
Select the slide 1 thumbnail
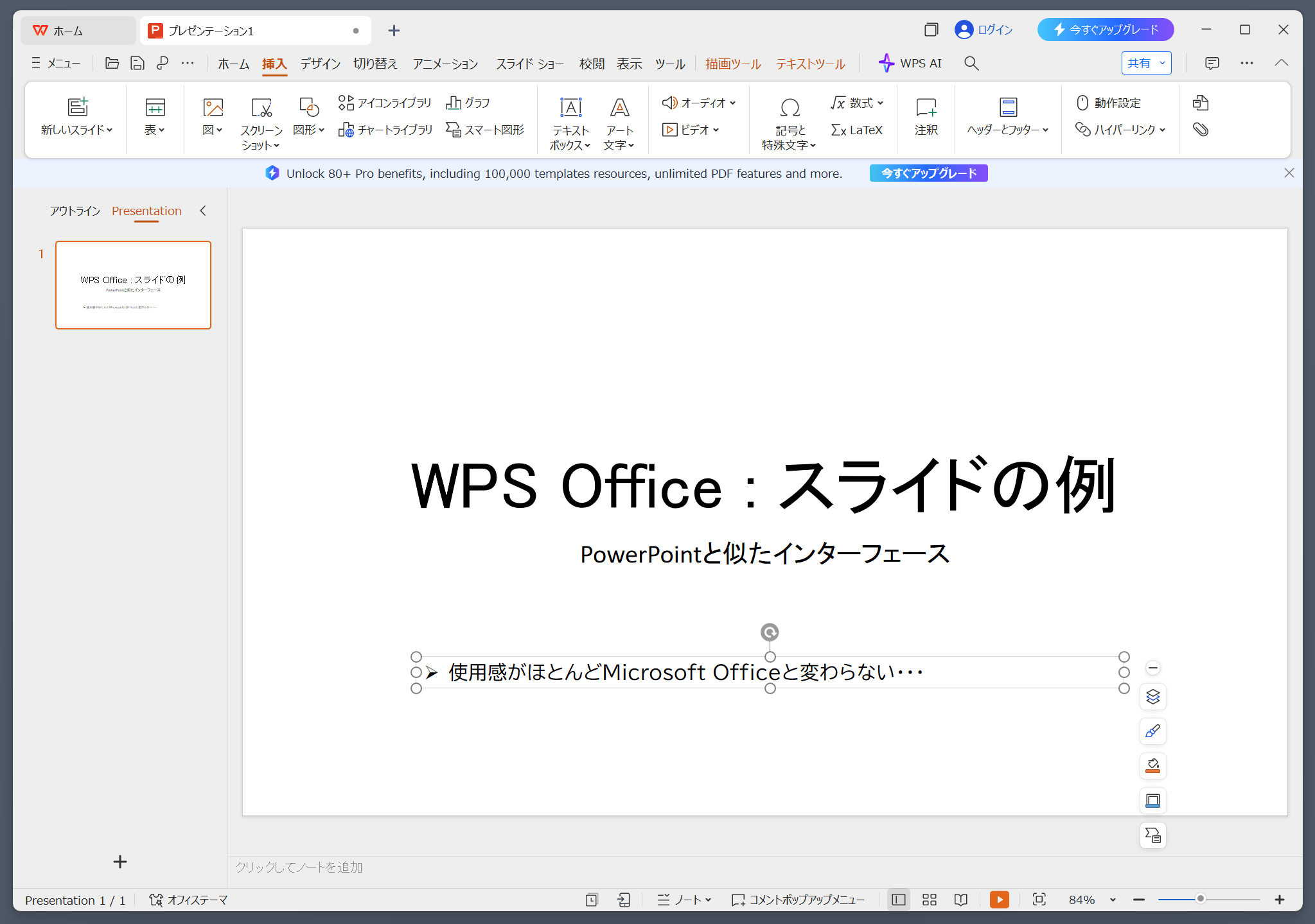(x=133, y=285)
